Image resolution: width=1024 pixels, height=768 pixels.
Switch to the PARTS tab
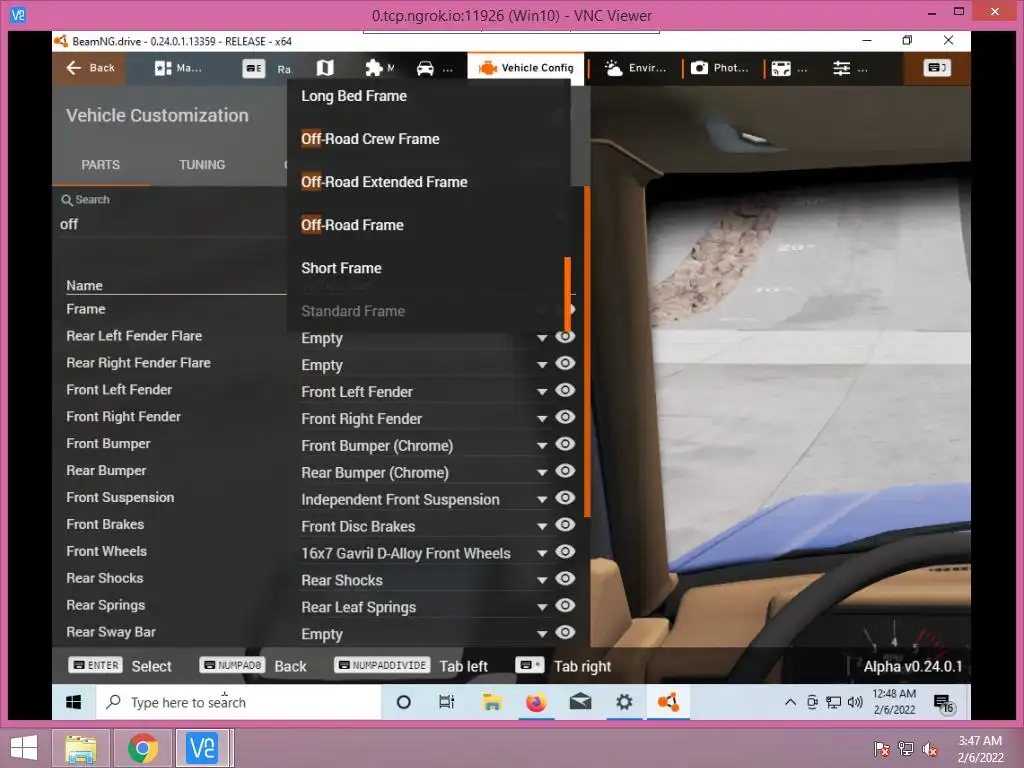click(x=101, y=165)
